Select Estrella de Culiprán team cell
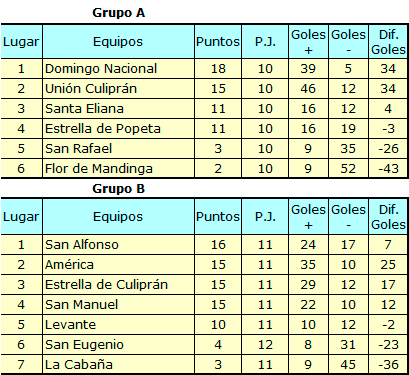This screenshot has height=375, width=409. [118, 285]
